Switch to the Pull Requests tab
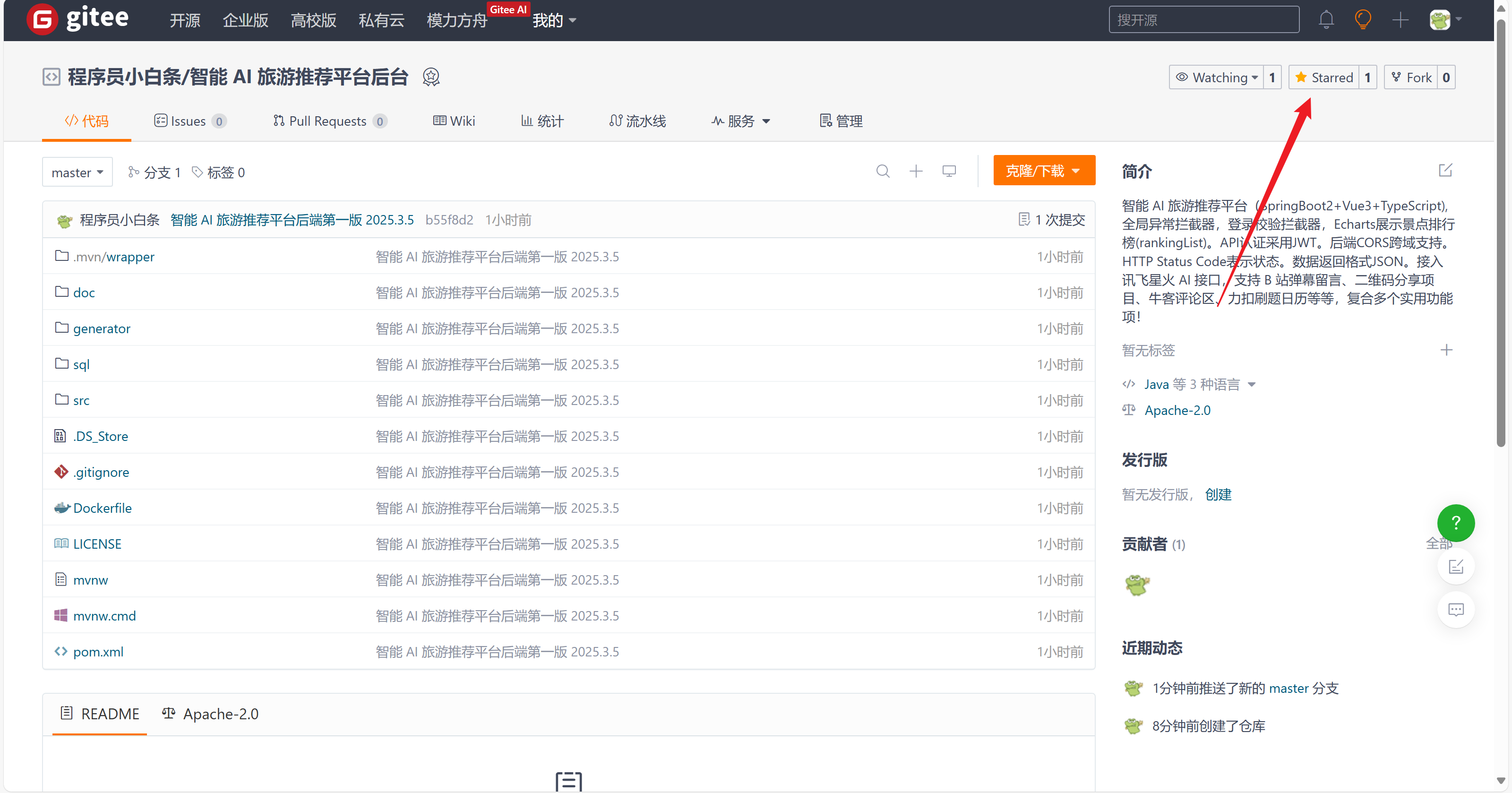The width and height of the screenshot is (1512, 793). [x=327, y=121]
